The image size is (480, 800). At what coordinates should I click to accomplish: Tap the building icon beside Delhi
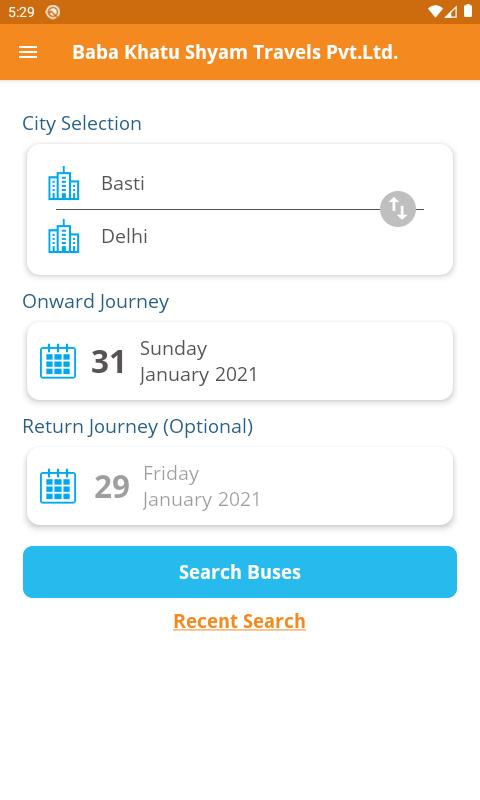pos(64,236)
